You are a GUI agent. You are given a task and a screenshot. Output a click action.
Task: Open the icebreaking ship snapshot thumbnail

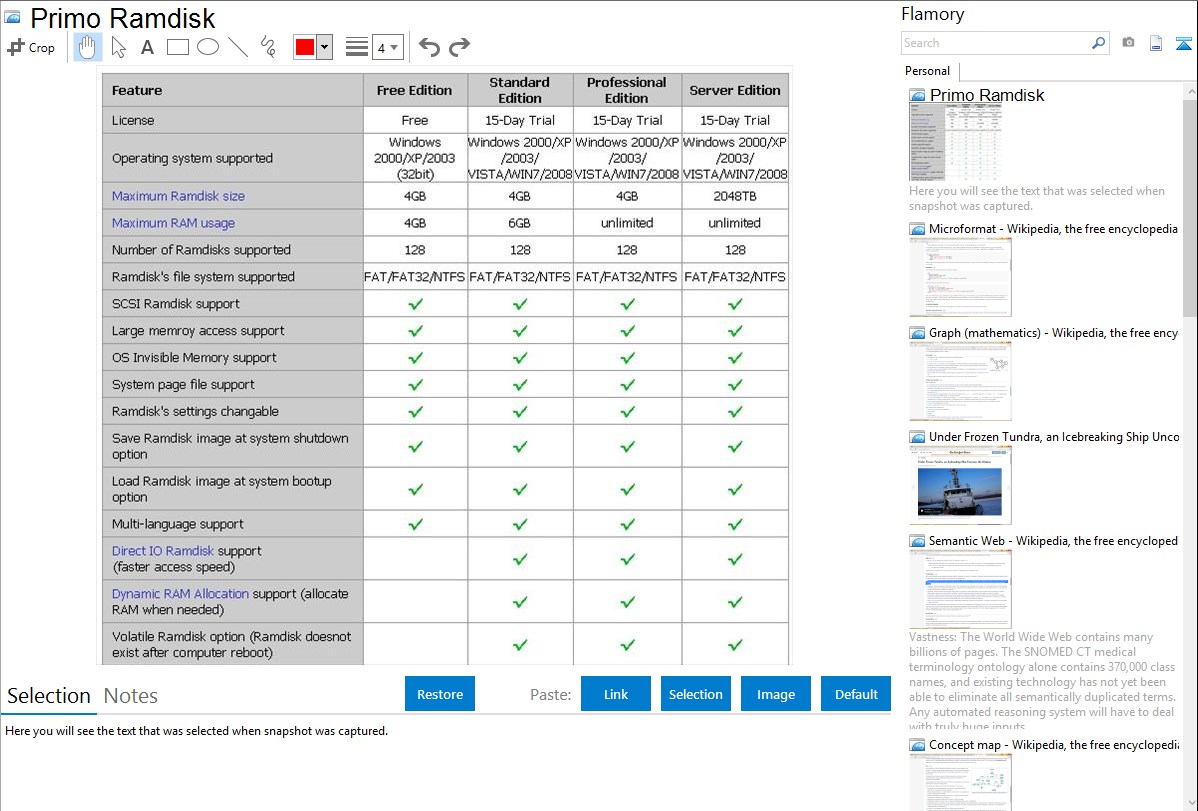pos(960,485)
